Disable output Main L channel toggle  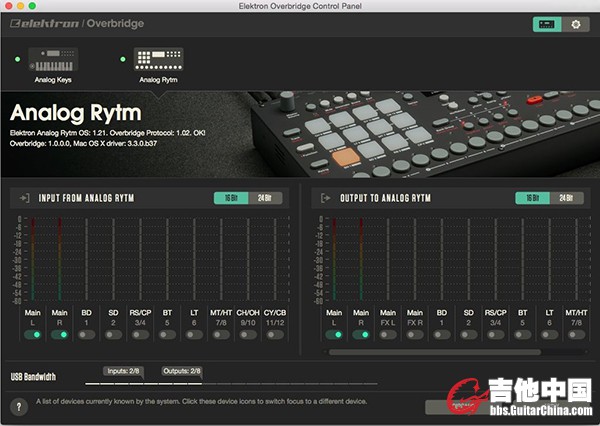(x=334, y=335)
